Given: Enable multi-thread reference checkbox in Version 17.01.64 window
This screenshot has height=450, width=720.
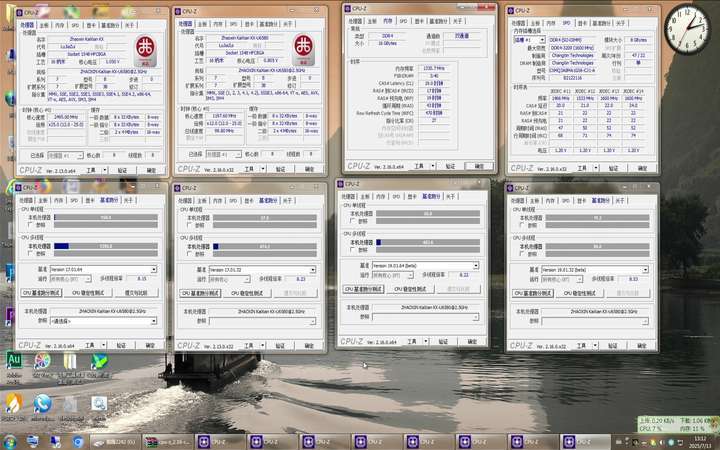Looking at the screenshot, I should [x=30, y=253].
